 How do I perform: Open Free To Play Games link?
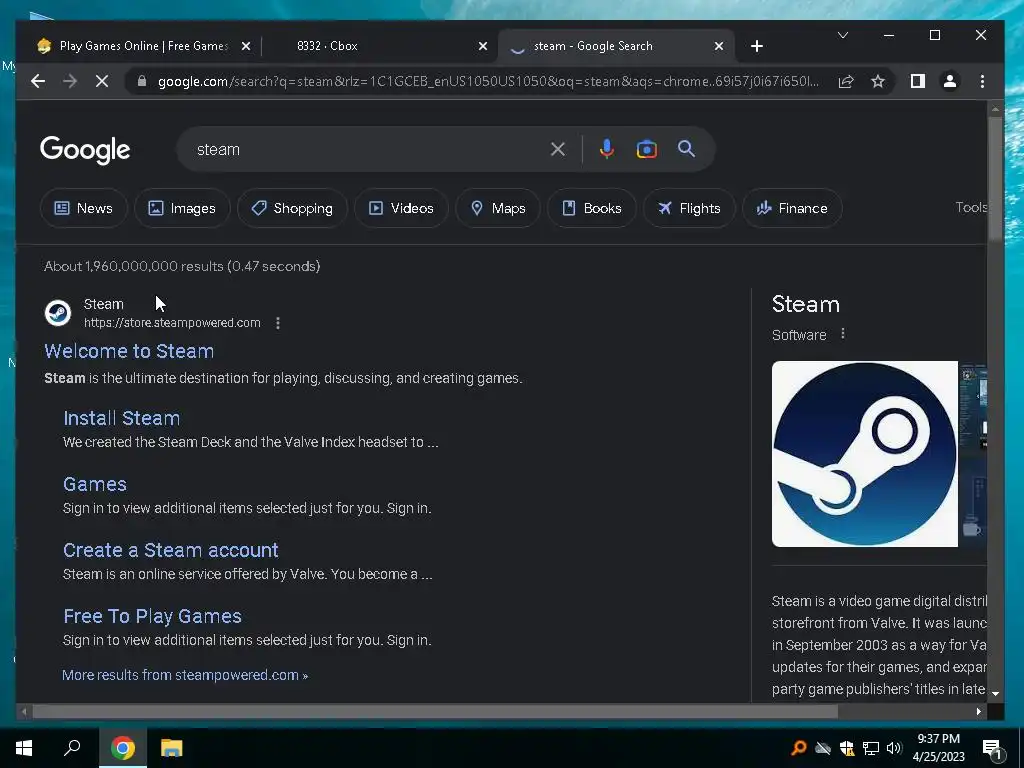click(152, 616)
